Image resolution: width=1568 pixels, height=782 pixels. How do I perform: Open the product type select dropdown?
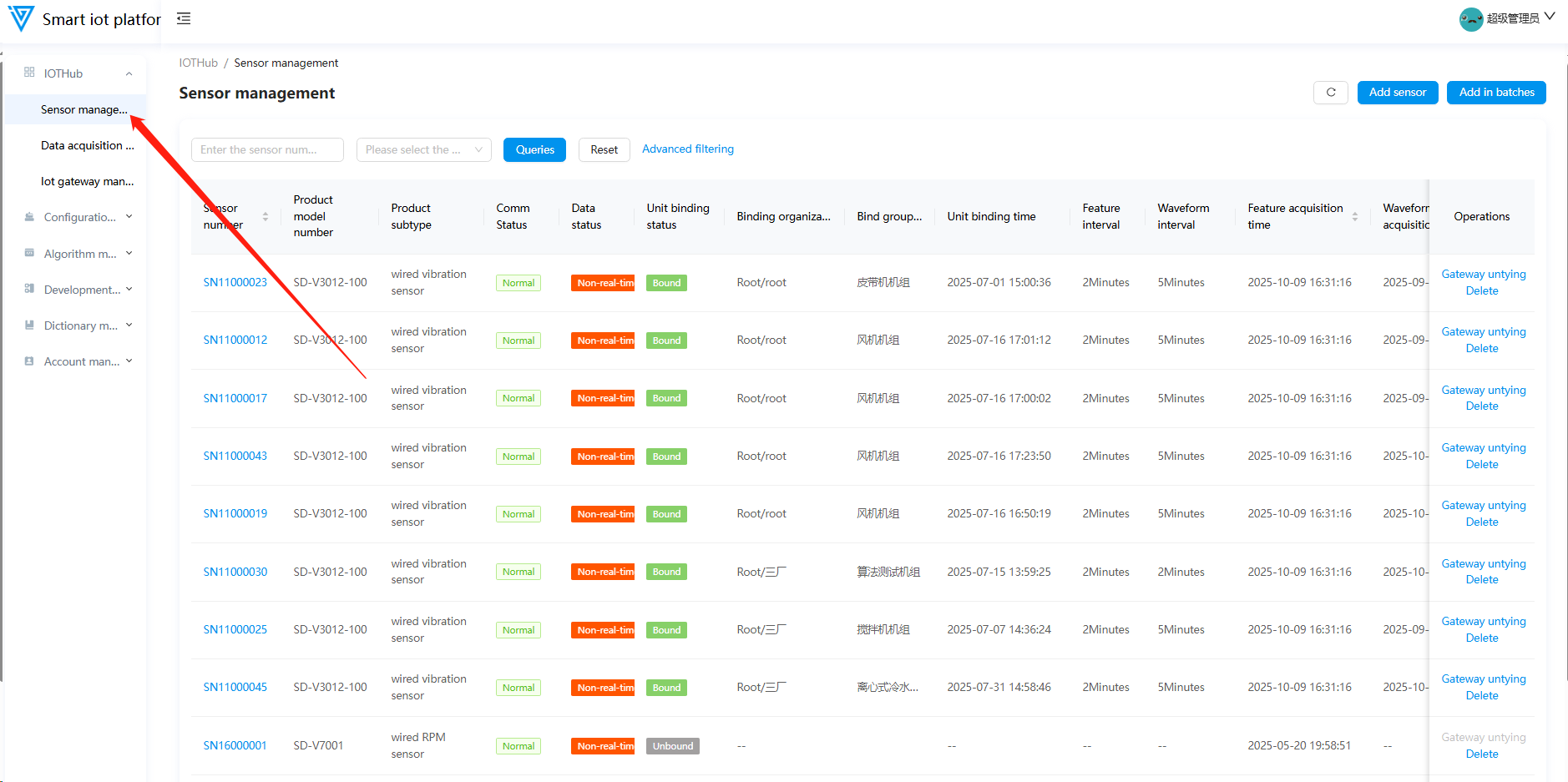[423, 149]
